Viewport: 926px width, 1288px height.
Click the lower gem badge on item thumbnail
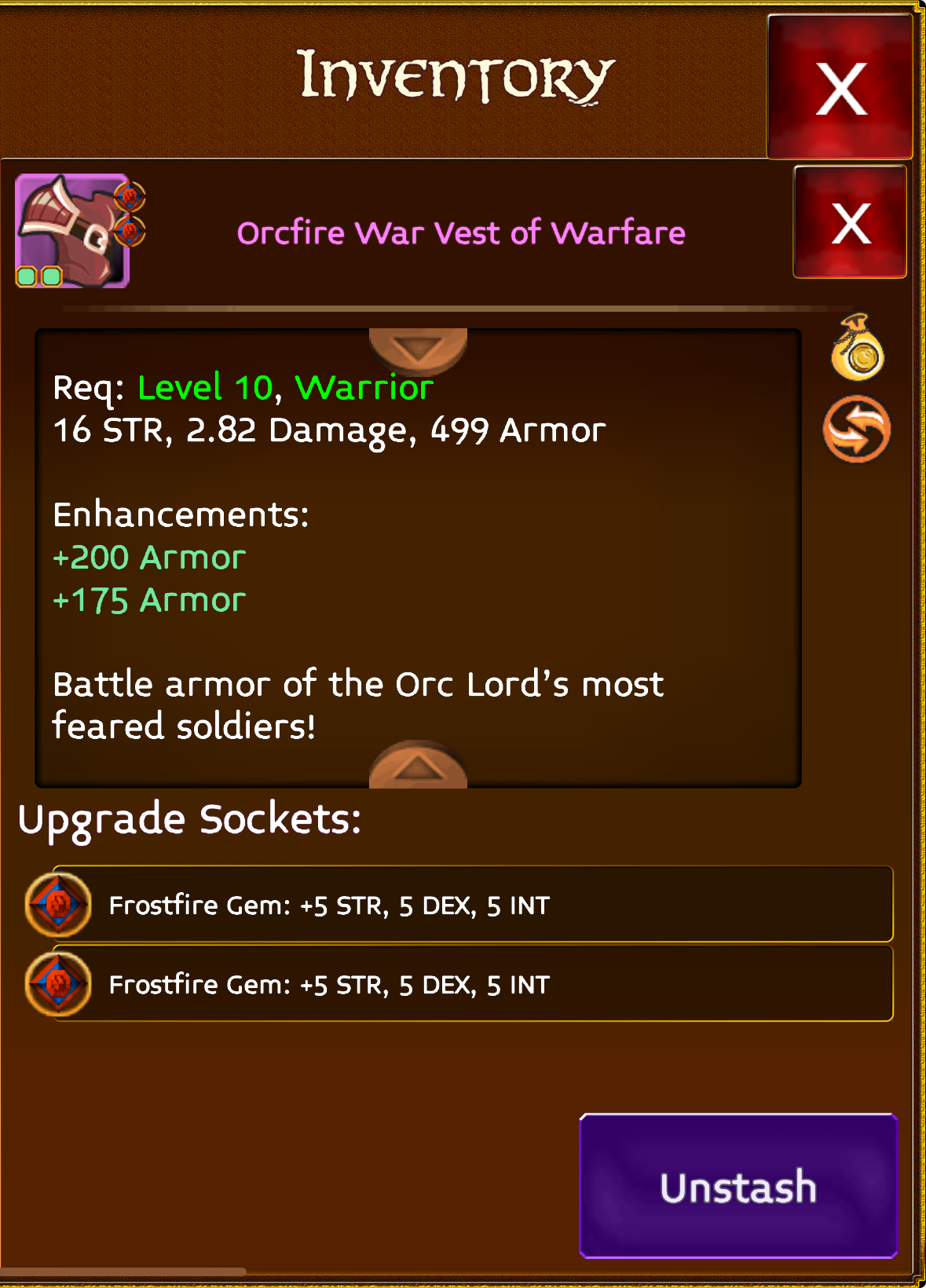point(130,232)
